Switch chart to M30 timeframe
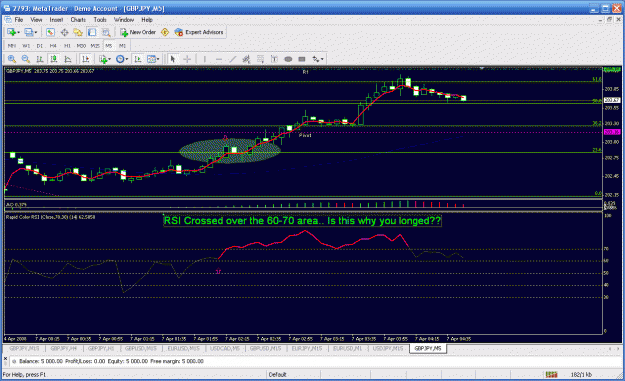The image size is (625, 381). [x=81, y=46]
